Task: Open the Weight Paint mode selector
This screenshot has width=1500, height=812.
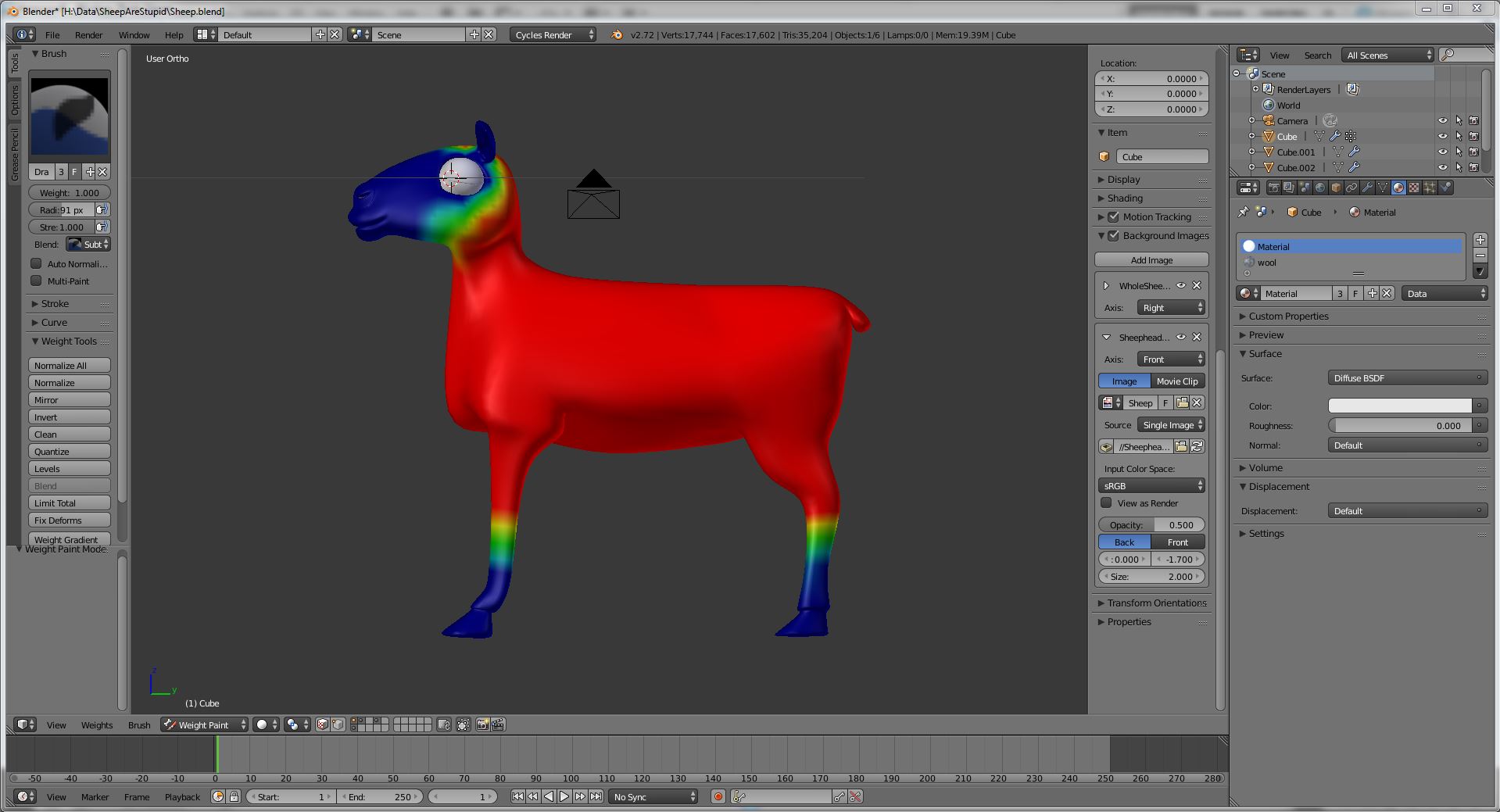Action: [x=205, y=724]
